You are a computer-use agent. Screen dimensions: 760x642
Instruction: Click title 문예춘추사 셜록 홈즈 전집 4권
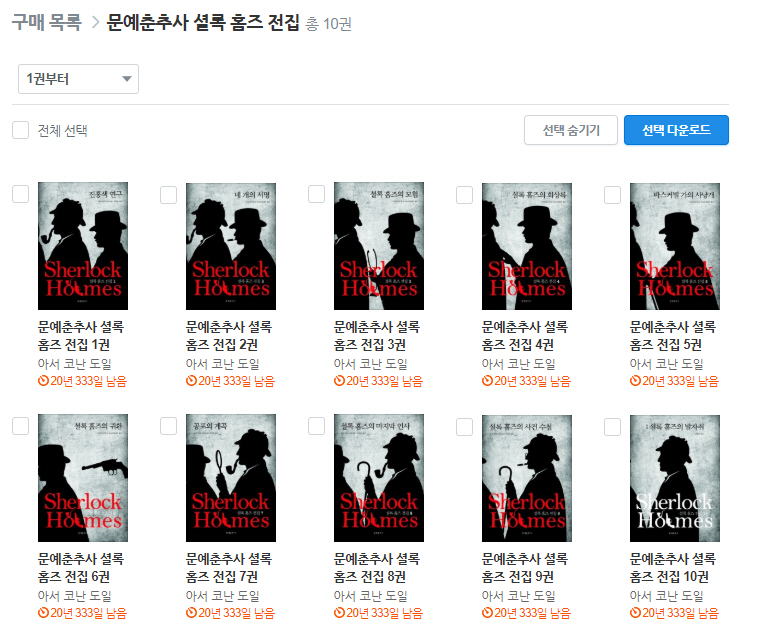tap(524, 335)
